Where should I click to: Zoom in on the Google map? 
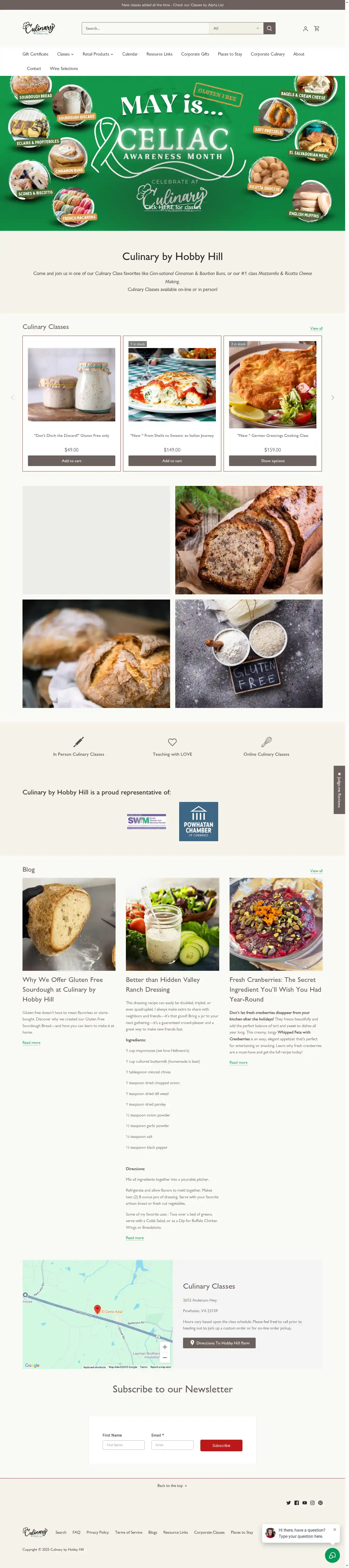coord(164,1347)
